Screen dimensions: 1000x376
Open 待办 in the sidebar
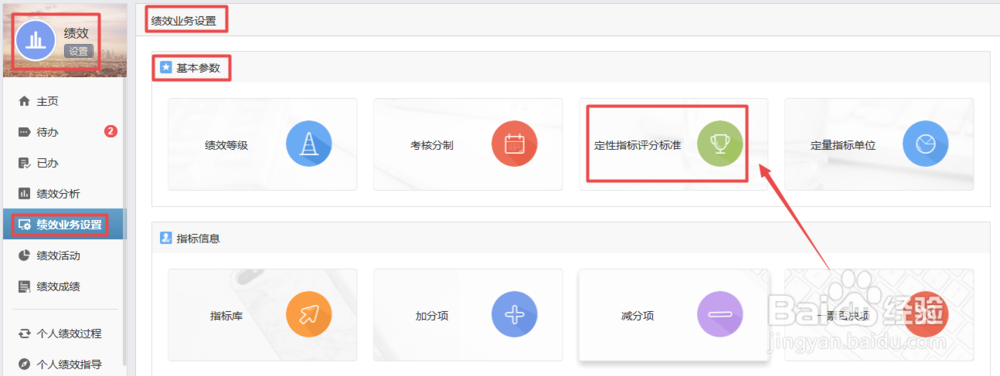(48, 132)
